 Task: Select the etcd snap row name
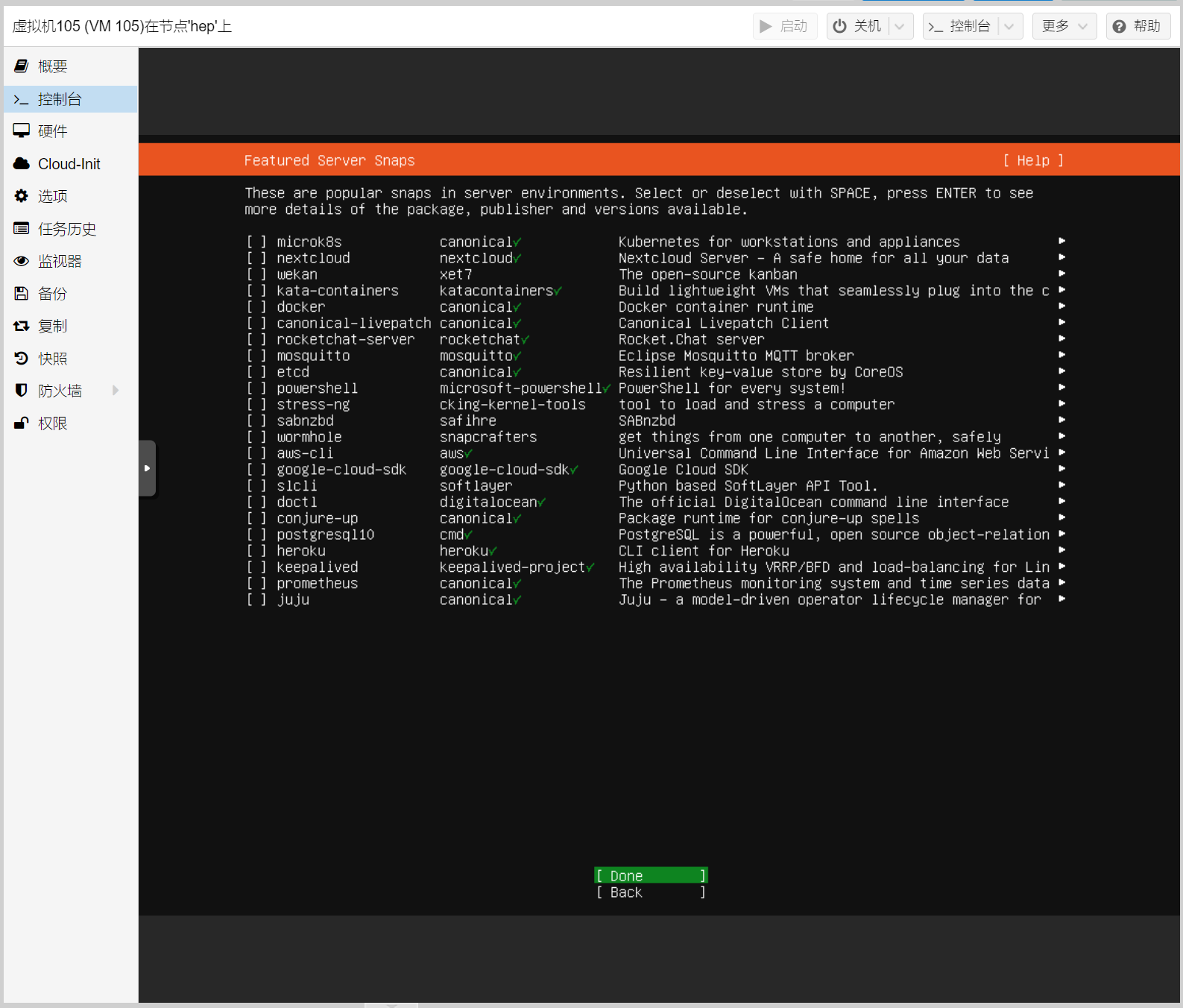click(293, 372)
